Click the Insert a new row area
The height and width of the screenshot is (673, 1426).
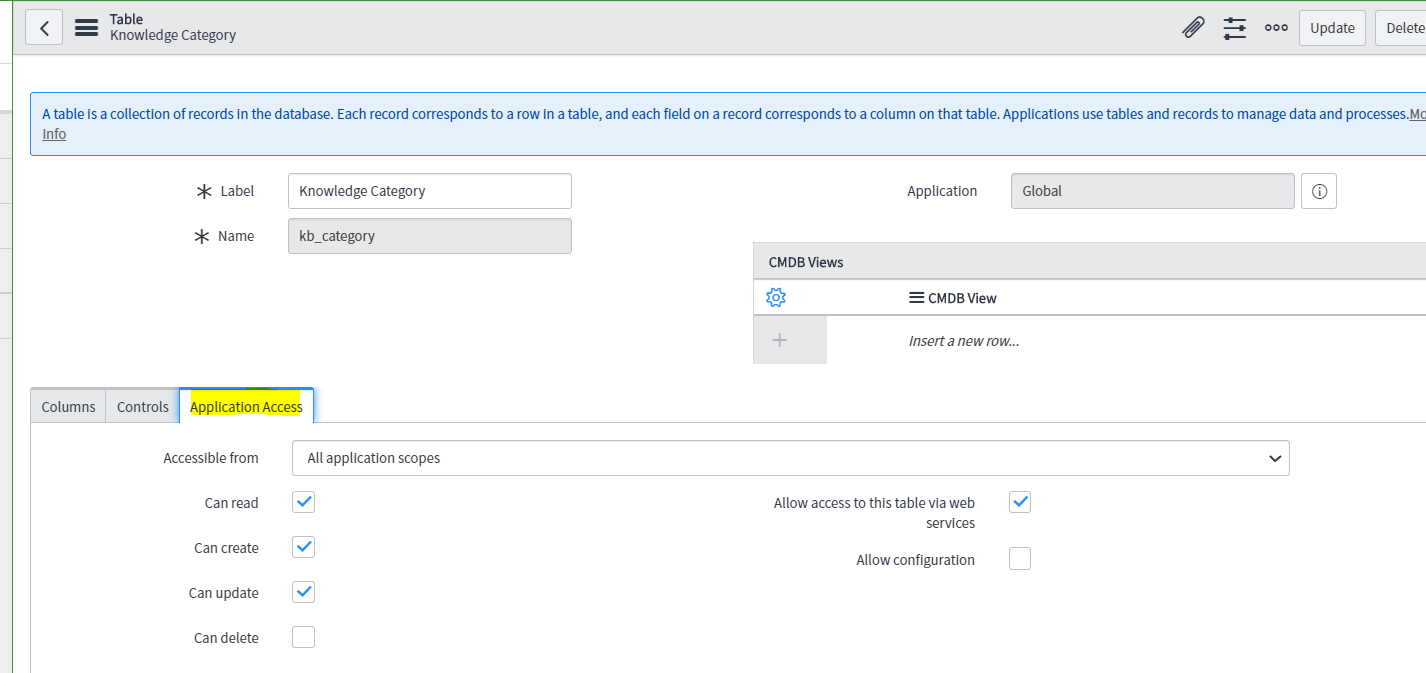pos(963,340)
